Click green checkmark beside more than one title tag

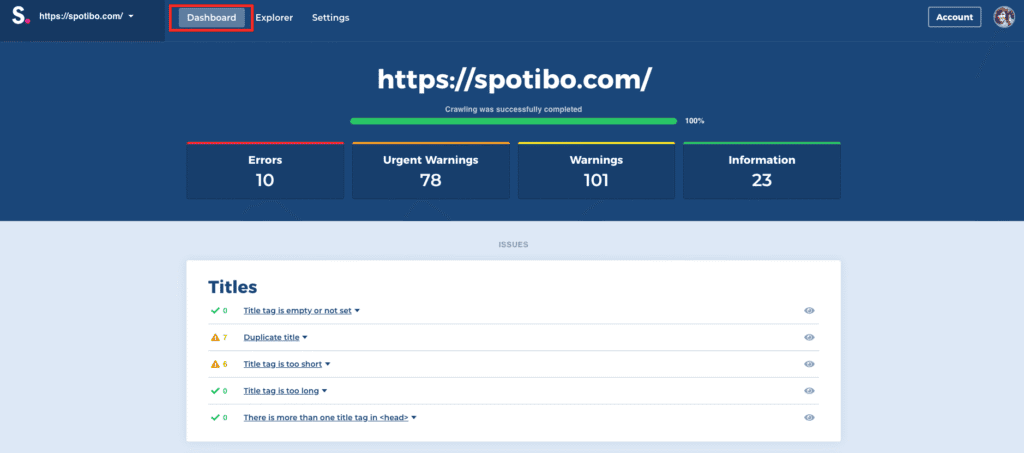click(x=215, y=417)
